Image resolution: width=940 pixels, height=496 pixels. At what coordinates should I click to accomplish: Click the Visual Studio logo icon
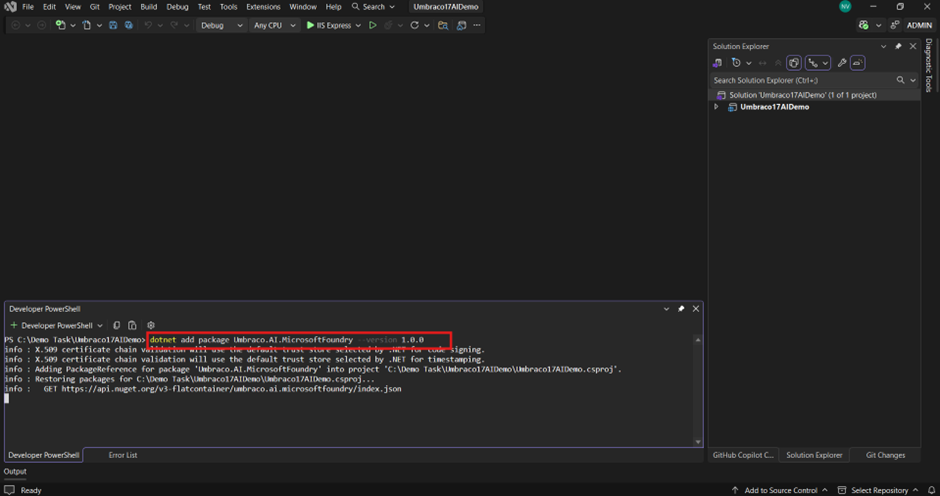(10, 7)
